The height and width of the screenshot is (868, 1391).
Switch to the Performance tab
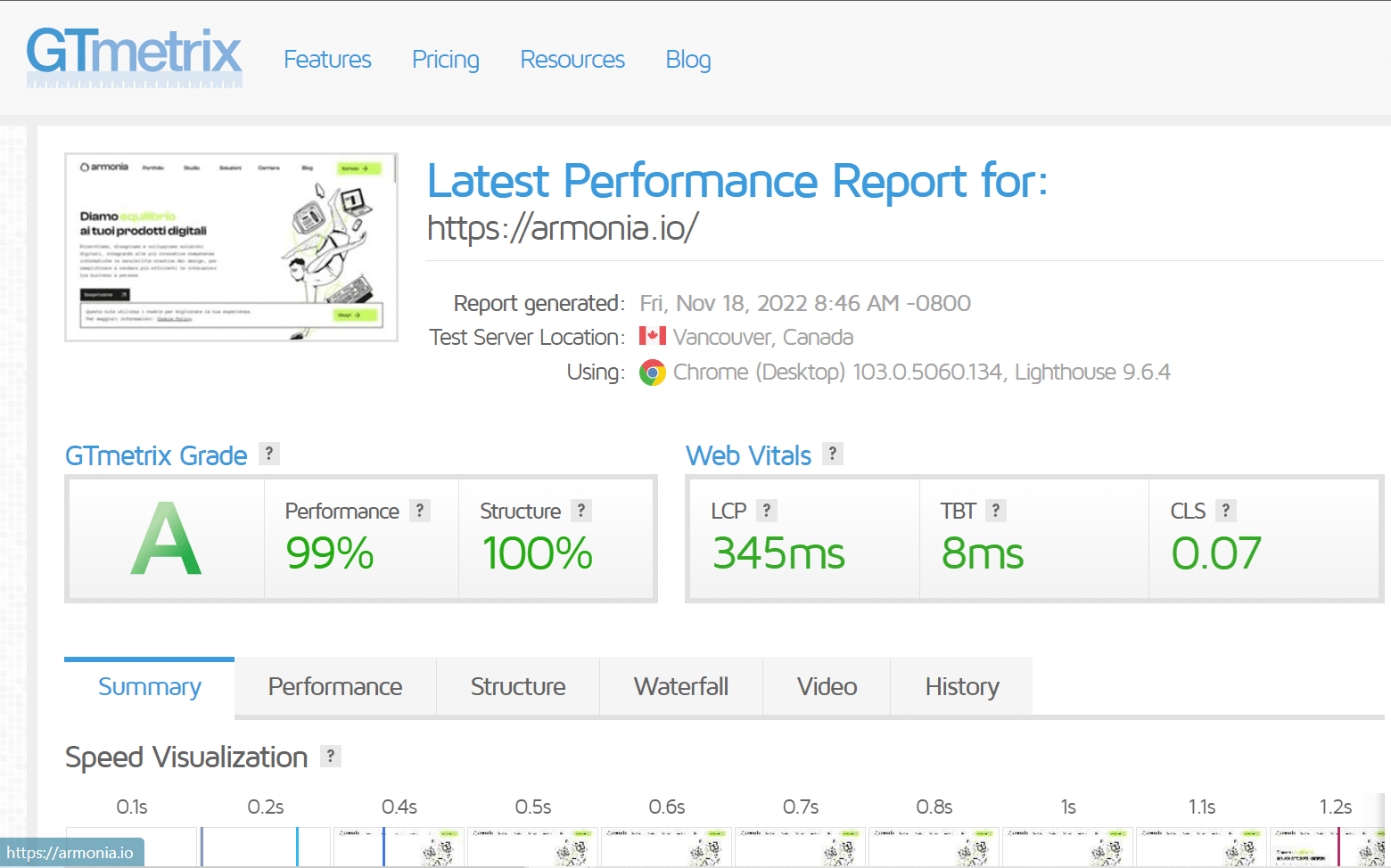pyautogui.click(x=335, y=686)
